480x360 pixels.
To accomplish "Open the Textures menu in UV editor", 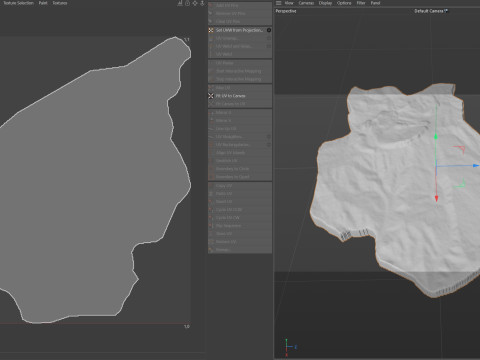I will click(60, 3).
